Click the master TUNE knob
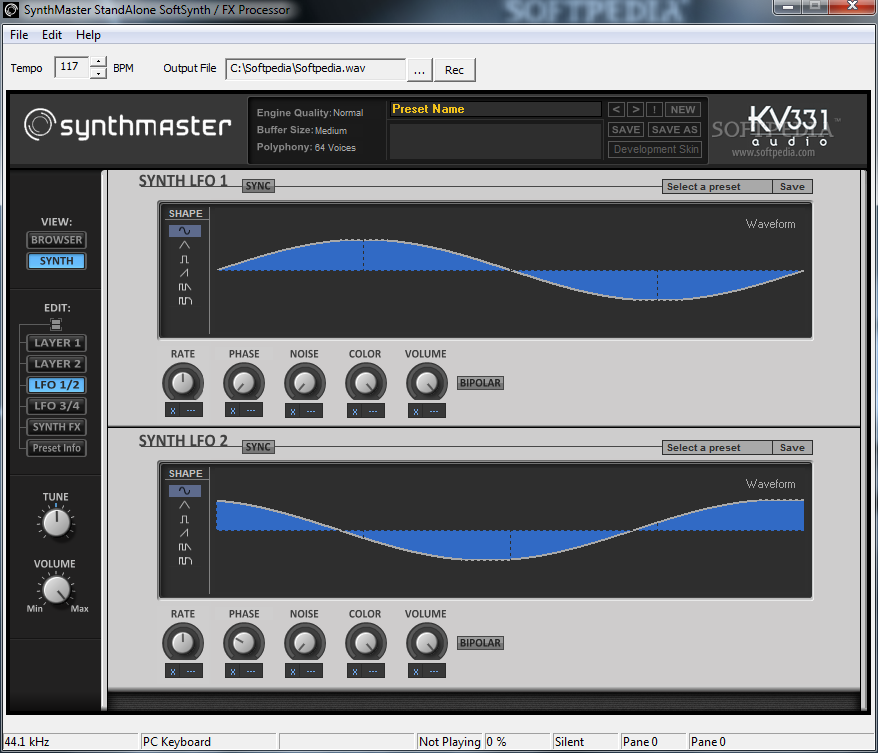Viewport: 878px width, 753px height. click(x=57, y=523)
